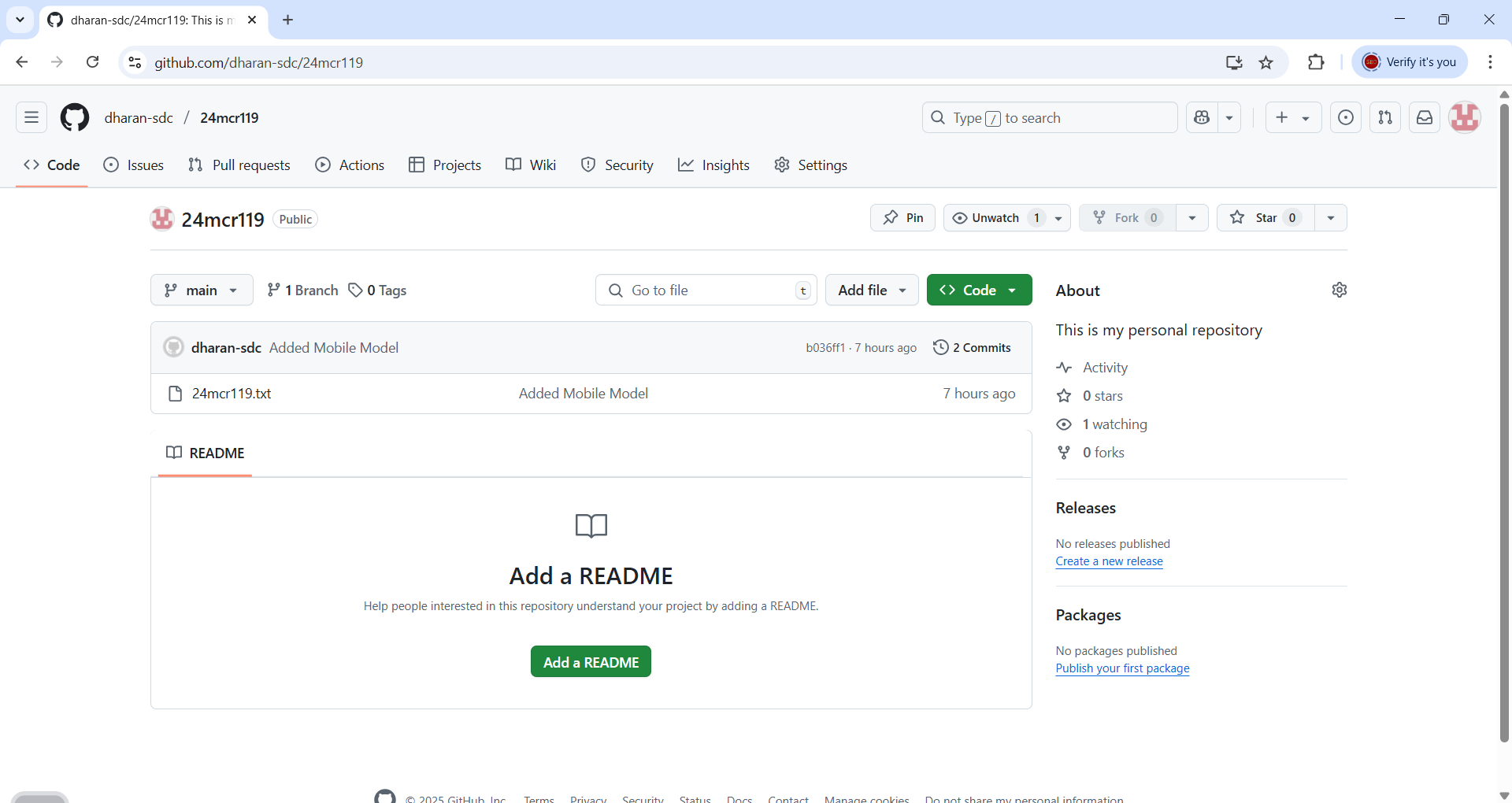This screenshot has height=803, width=1512.
Task: Open the Pull requests tab
Action: point(239,165)
